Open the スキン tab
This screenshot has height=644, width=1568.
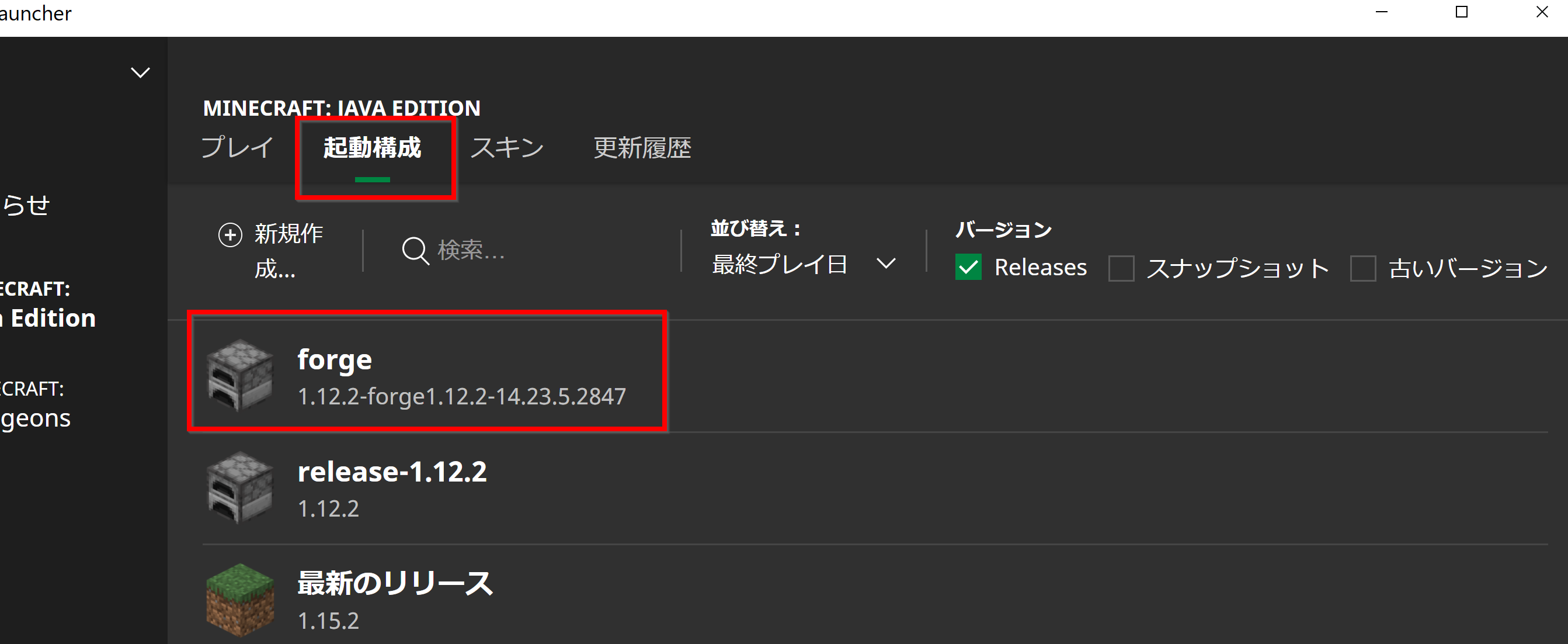click(x=506, y=147)
